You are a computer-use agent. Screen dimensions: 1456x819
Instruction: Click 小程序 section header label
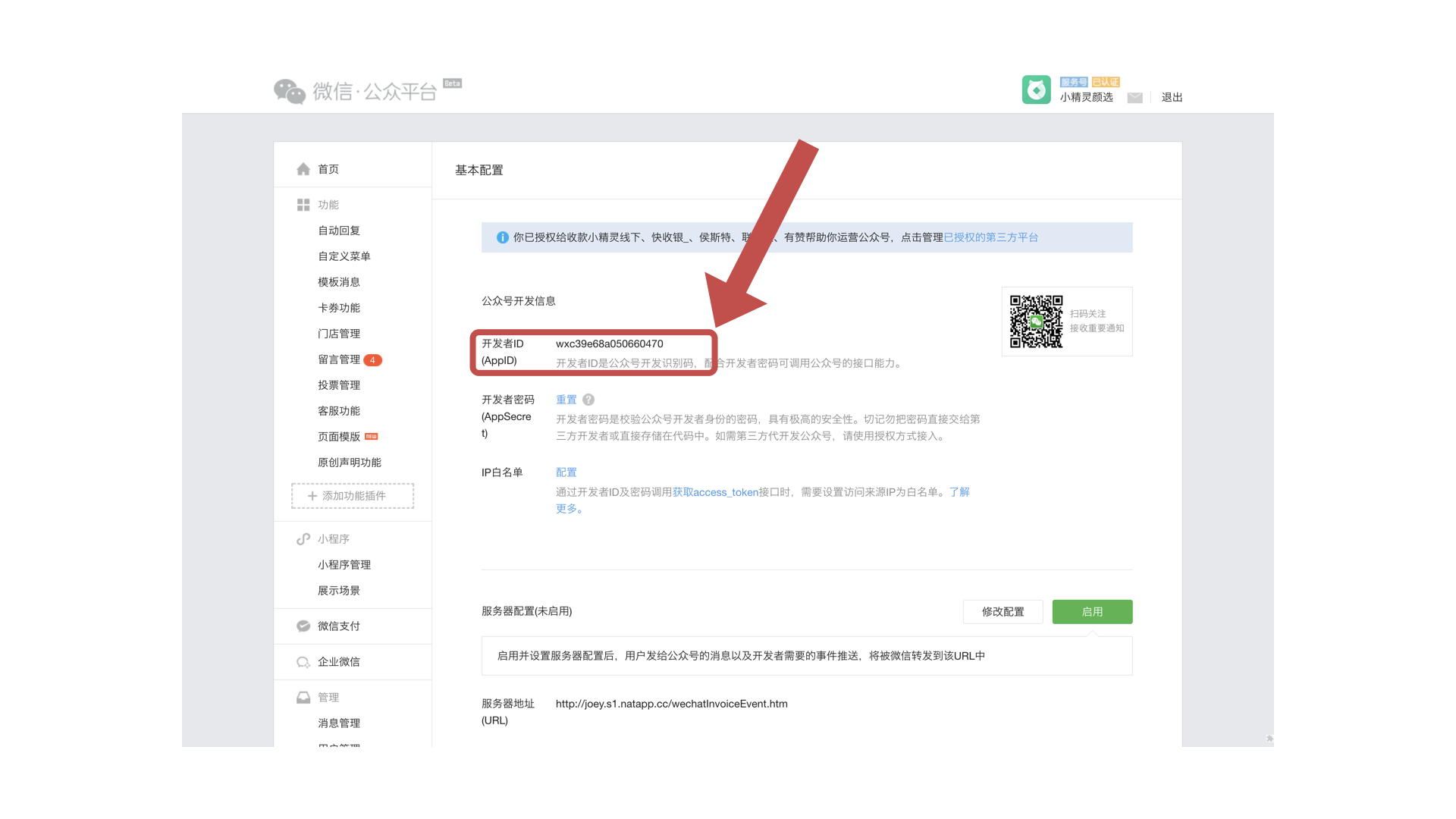point(333,539)
